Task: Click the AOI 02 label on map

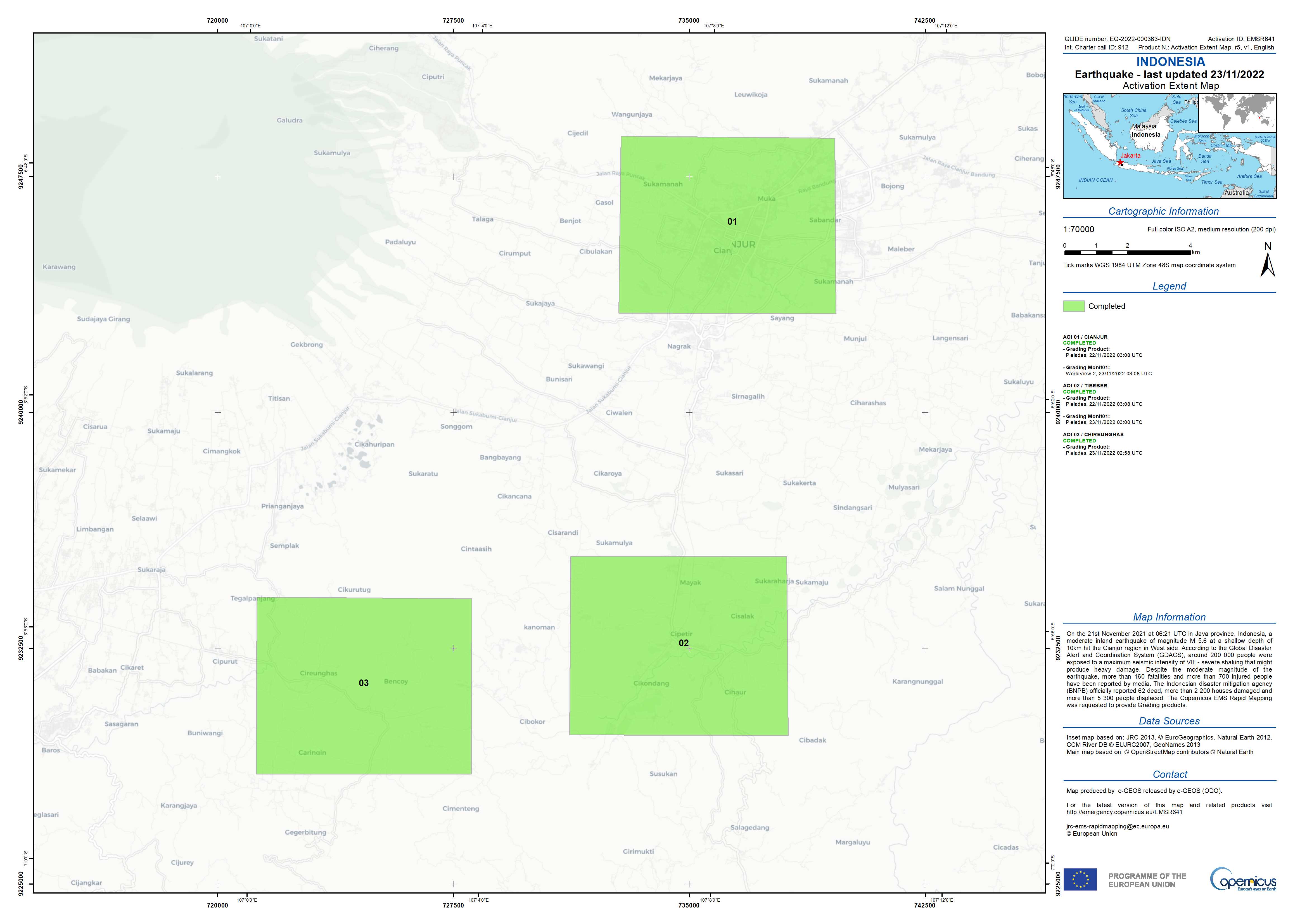Action: coord(683,643)
